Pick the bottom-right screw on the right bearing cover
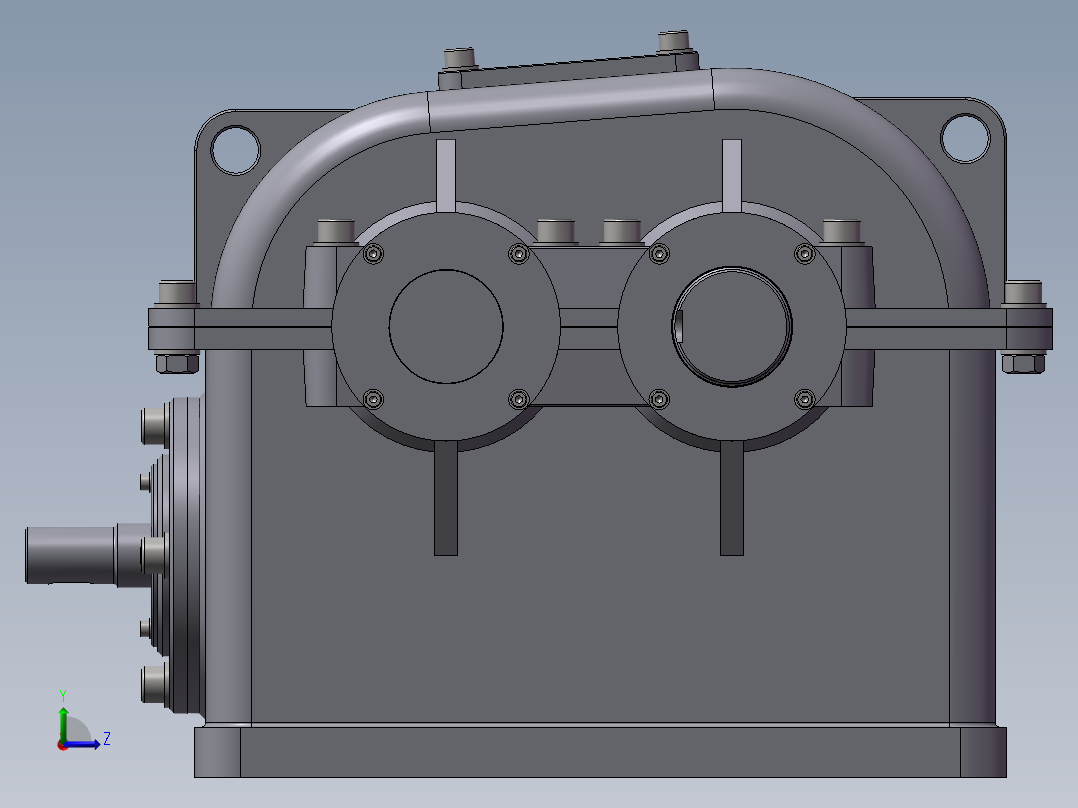 coord(804,400)
